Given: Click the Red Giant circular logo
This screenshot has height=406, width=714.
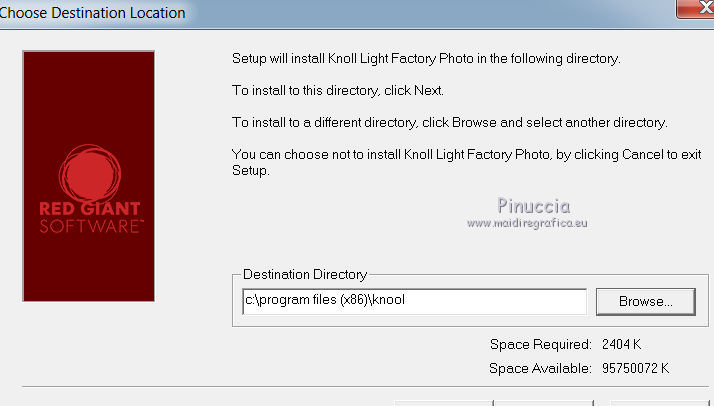Looking at the screenshot, I should (x=90, y=173).
